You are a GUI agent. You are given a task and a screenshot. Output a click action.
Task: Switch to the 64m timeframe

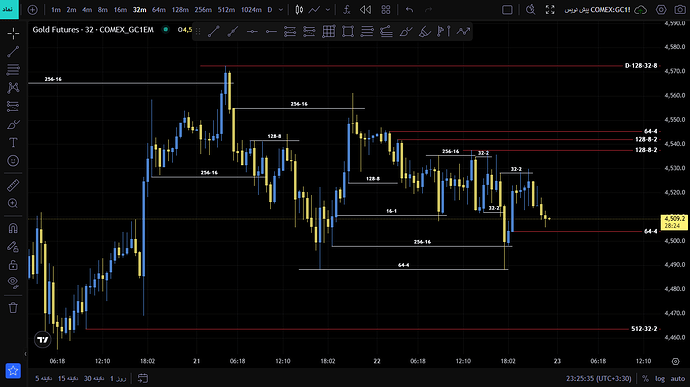[x=158, y=10]
